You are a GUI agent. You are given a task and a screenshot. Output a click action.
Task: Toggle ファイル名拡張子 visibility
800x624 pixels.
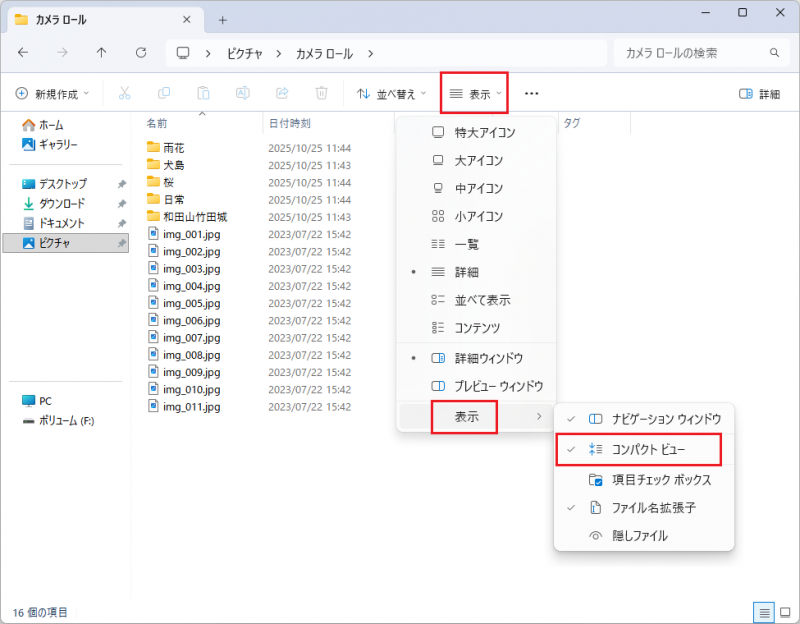653,507
